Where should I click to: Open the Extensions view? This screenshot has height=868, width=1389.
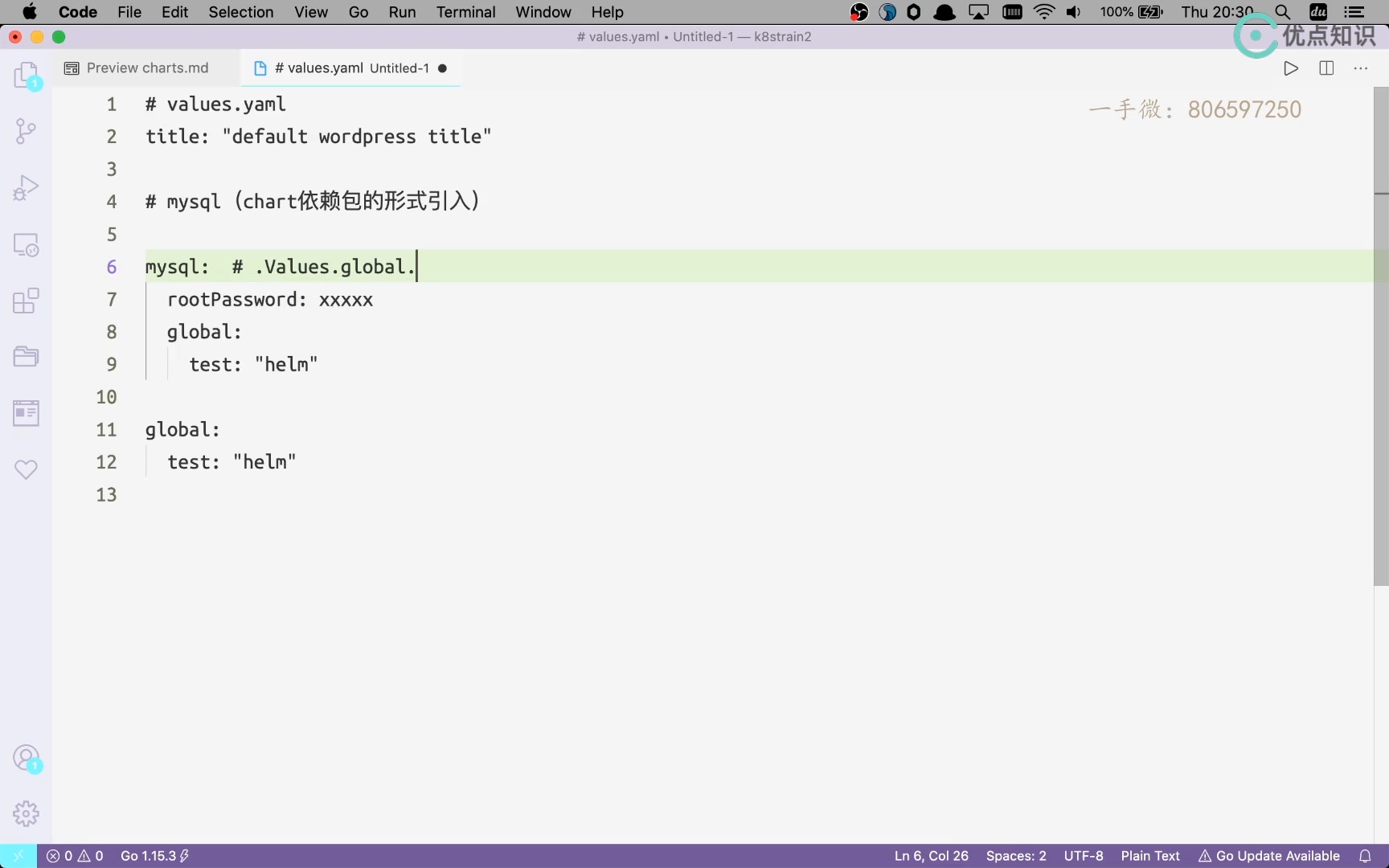[x=26, y=301]
